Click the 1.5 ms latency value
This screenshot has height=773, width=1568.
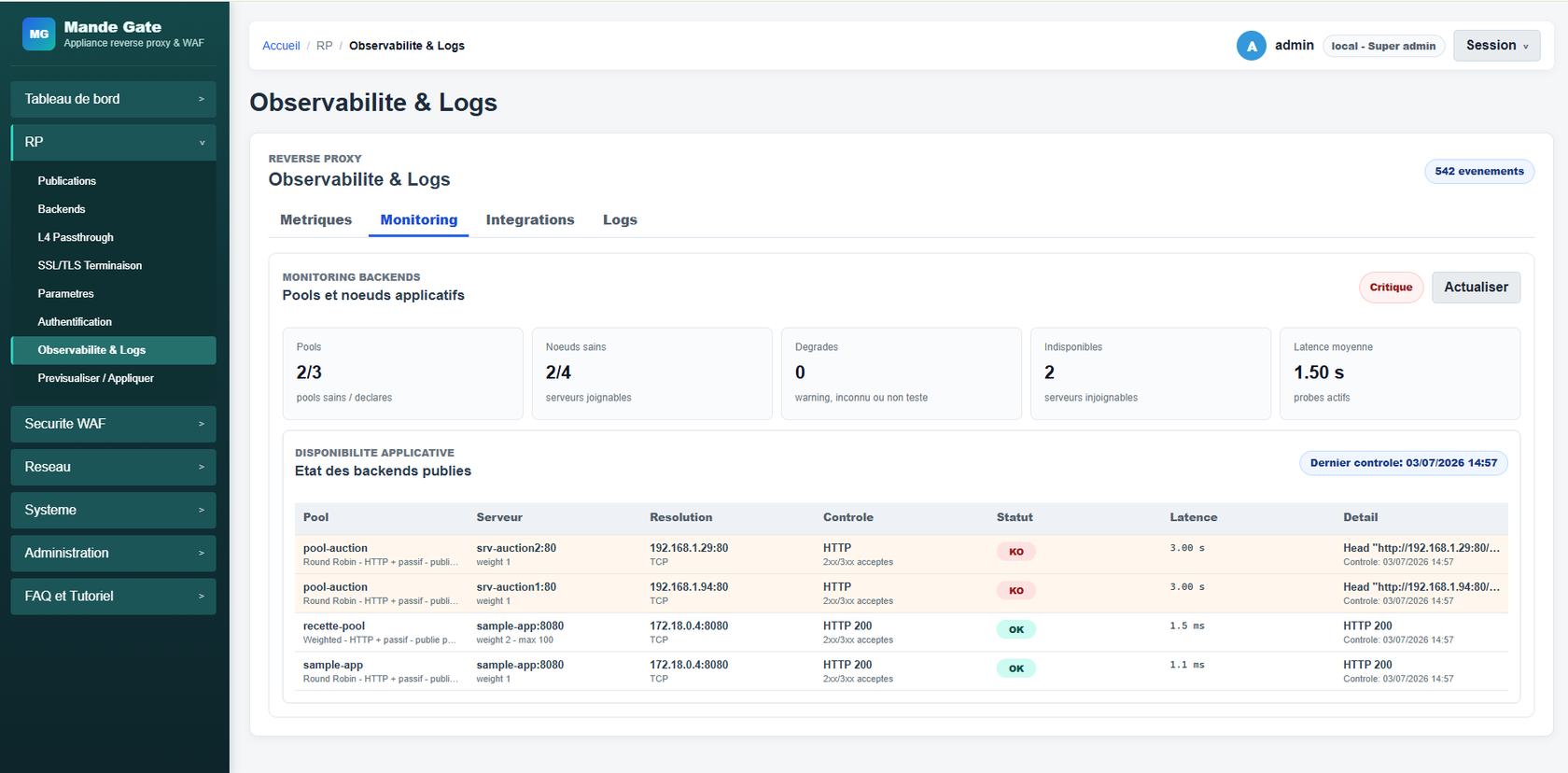click(1187, 626)
